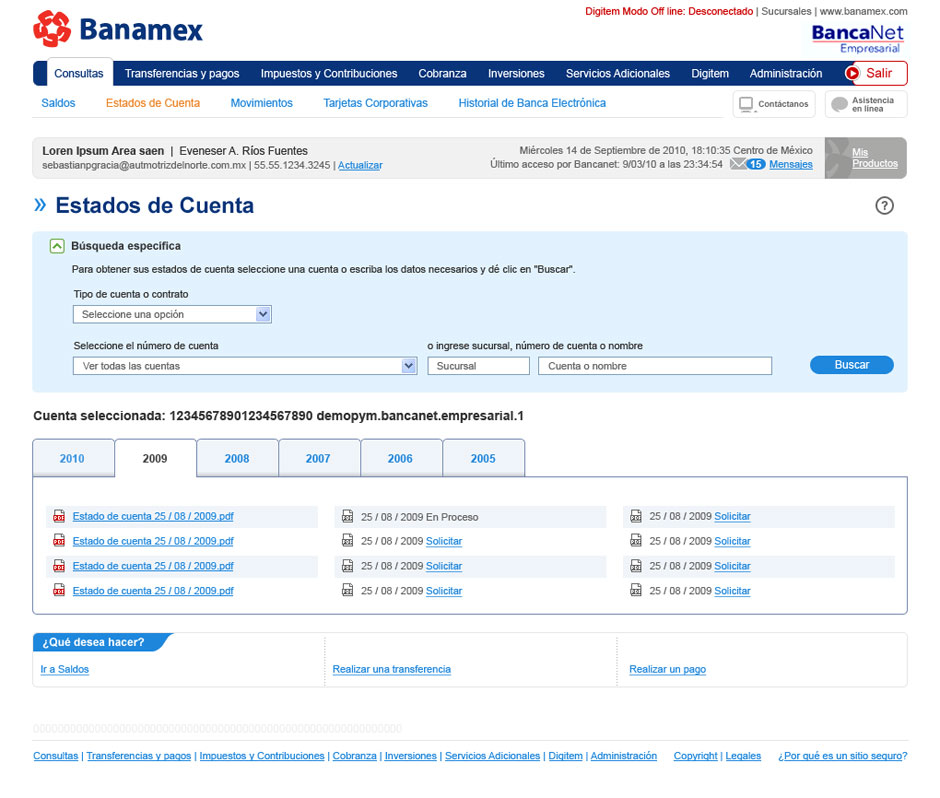Click www.banamex.com in the header
The height and width of the screenshot is (798, 940).
[863, 11]
